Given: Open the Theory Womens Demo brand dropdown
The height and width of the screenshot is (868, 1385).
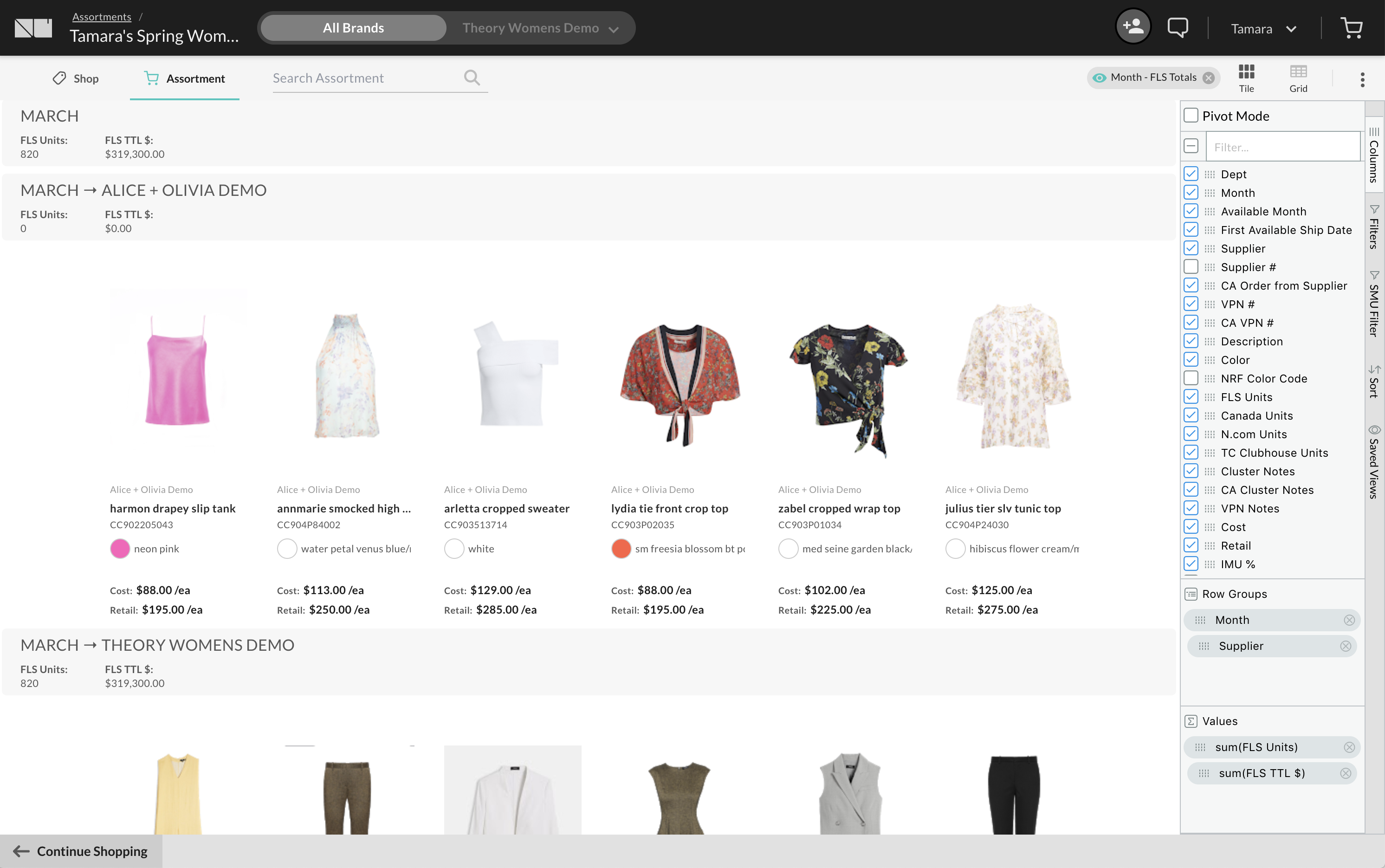Looking at the screenshot, I should (x=540, y=28).
